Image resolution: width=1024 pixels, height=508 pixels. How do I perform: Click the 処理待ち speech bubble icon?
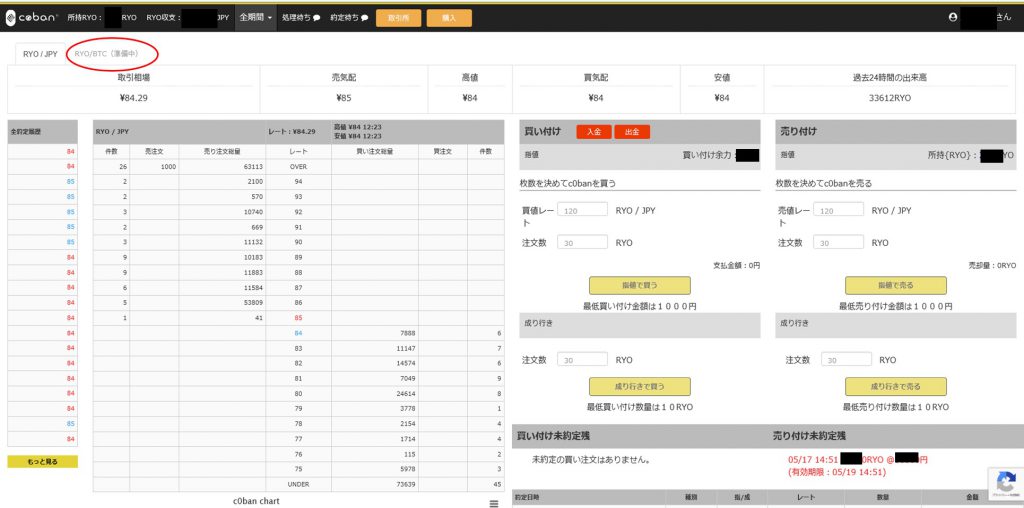pos(316,18)
